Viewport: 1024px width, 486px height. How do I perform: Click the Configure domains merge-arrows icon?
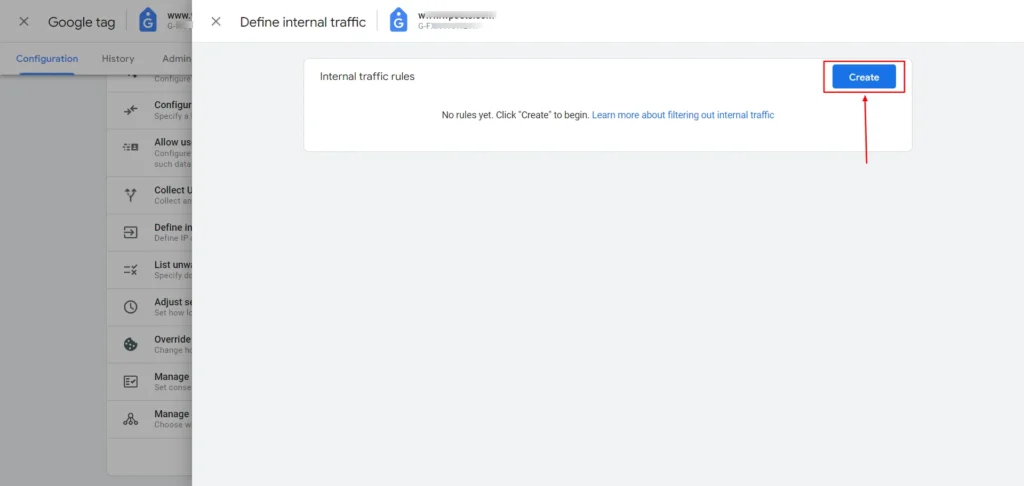tap(131, 110)
